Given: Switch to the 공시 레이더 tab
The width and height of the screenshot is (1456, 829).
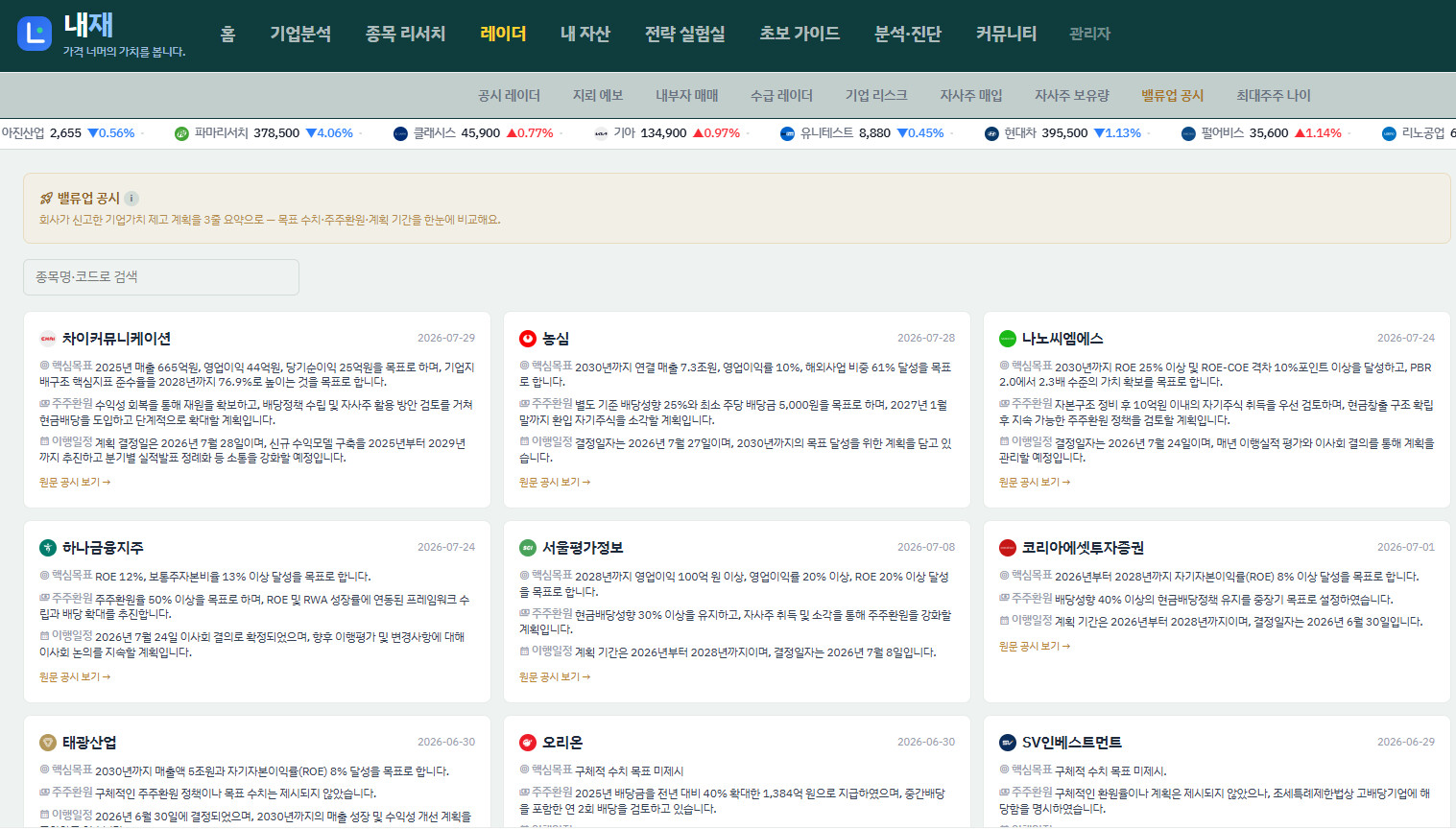Looking at the screenshot, I should point(509,96).
